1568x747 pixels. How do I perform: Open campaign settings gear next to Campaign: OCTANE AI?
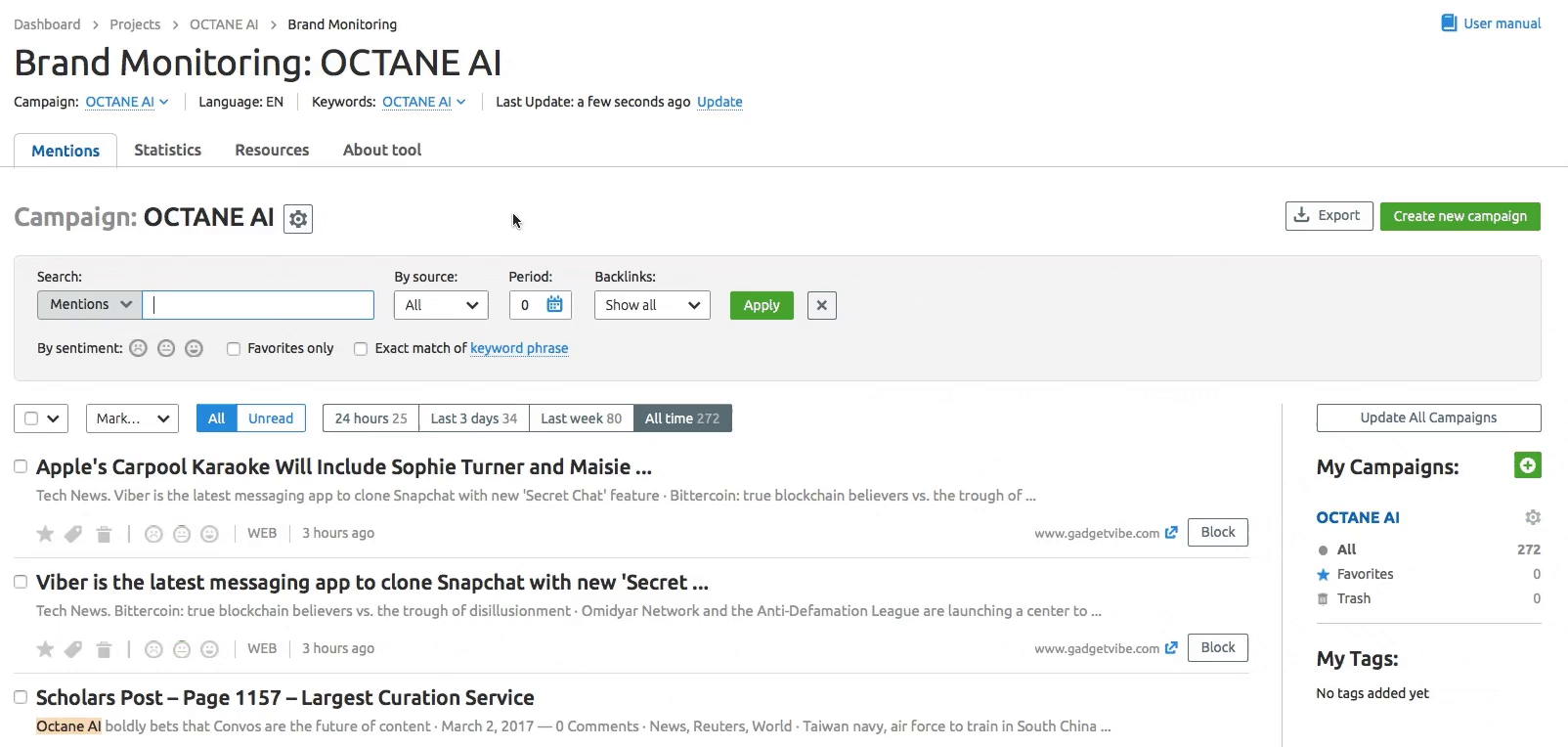(298, 219)
